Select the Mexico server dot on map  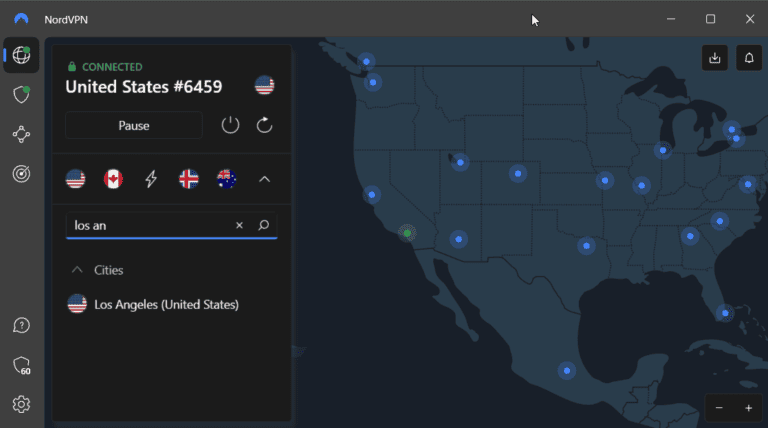(x=567, y=370)
